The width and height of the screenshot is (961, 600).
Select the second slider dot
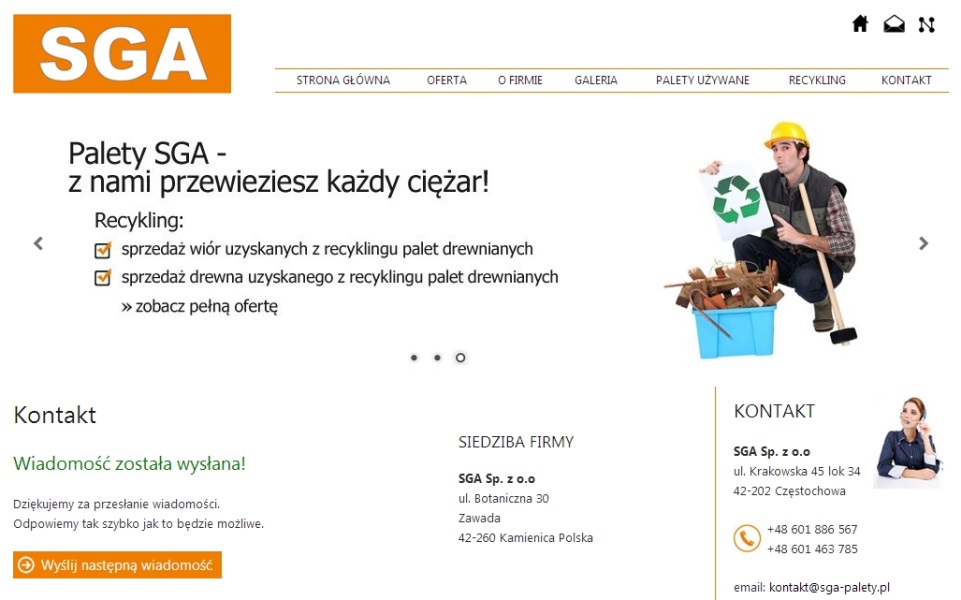coord(437,357)
